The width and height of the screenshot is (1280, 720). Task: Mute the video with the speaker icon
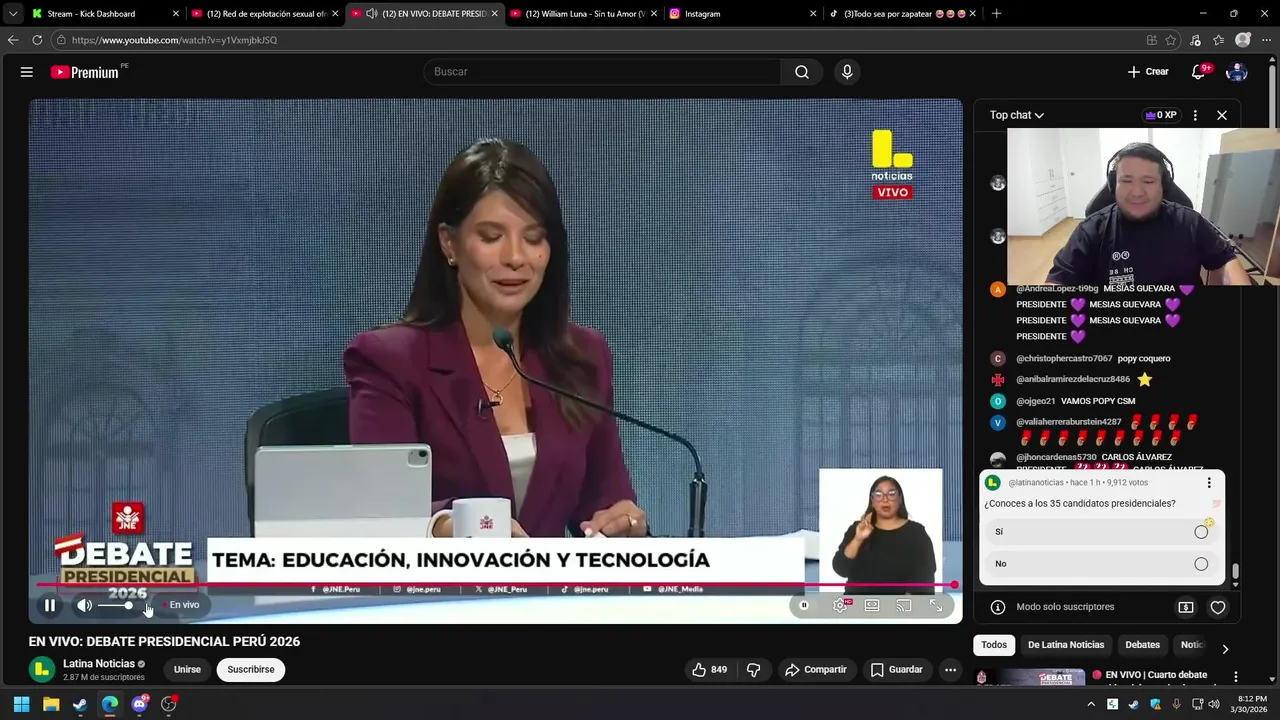85,605
